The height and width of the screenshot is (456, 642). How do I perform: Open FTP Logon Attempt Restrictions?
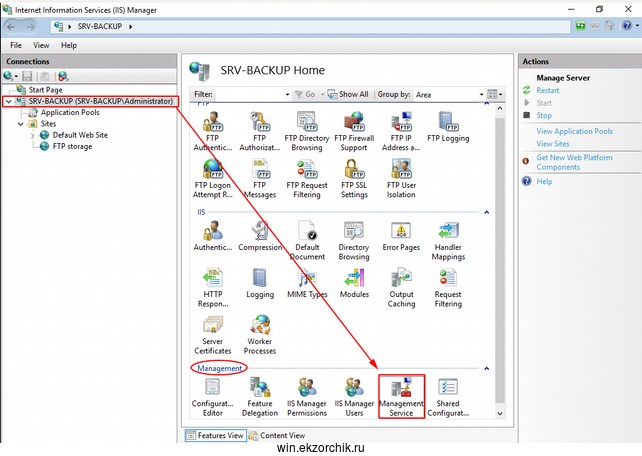[x=212, y=178]
